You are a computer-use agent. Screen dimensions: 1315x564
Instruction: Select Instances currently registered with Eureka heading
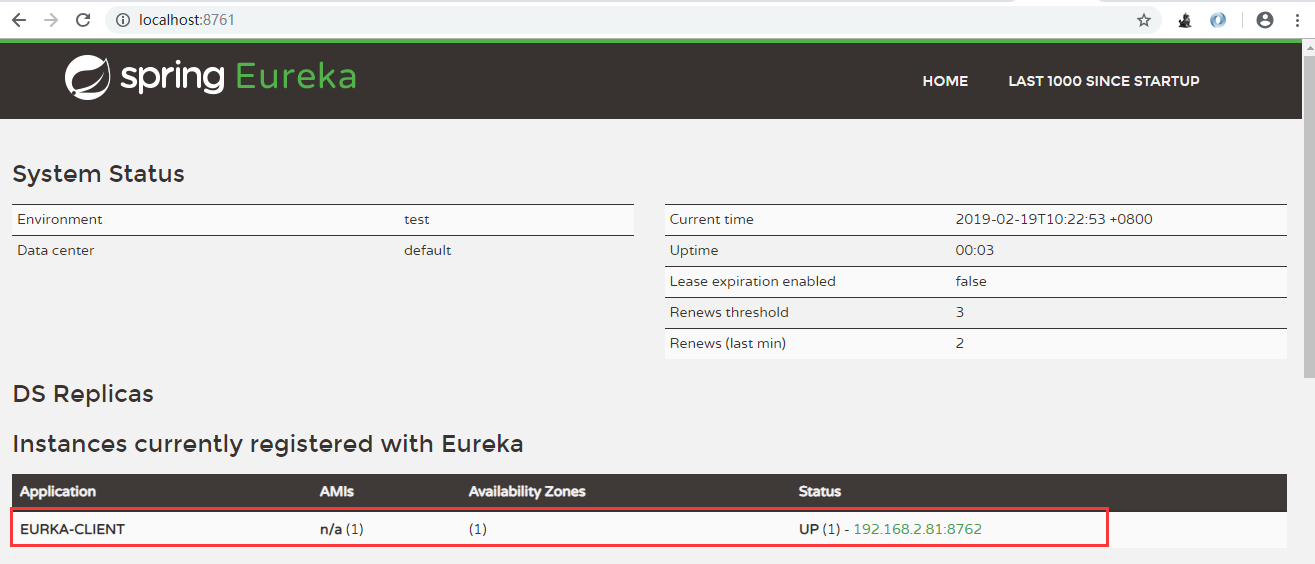click(x=268, y=444)
